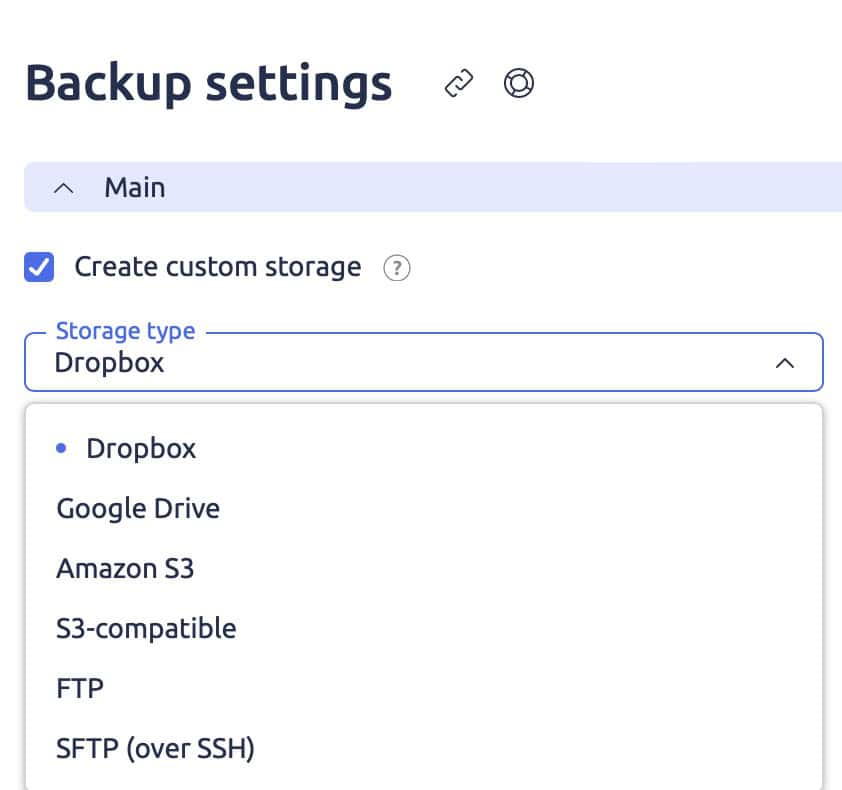
Task: Click the Main section title text
Action: pyautogui.click(x=135, y=187)
